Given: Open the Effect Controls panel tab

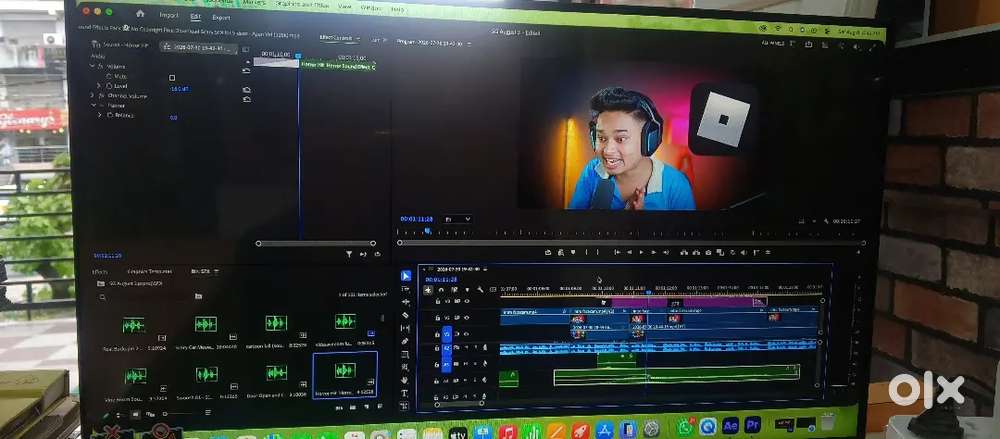Looking at the screenshot, I should [337, 38].
